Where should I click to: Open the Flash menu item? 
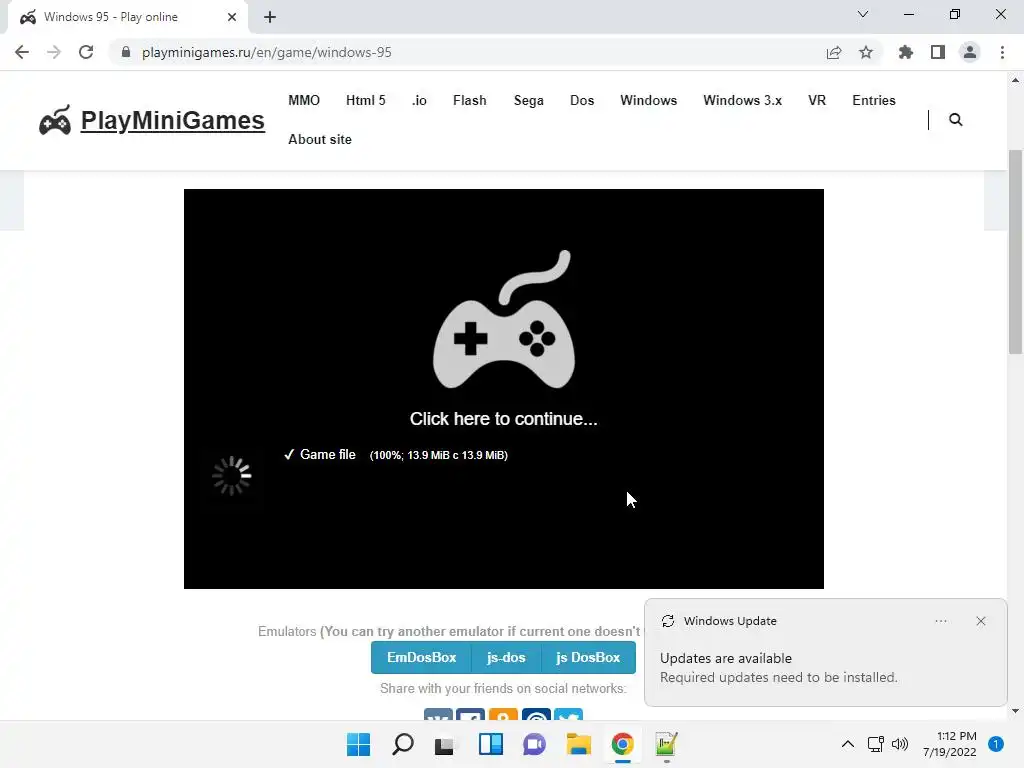click(x=470, y=101)
